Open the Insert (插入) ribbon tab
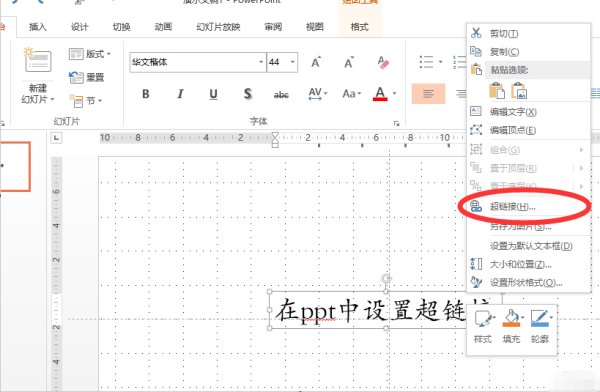This screenshot has height=392, width=600. pyautogui.click(x=38, y=27)
